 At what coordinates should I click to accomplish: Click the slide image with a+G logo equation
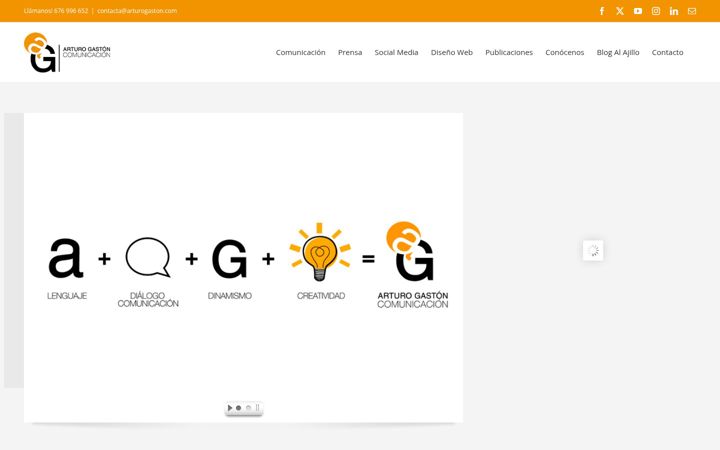point(243,267)
